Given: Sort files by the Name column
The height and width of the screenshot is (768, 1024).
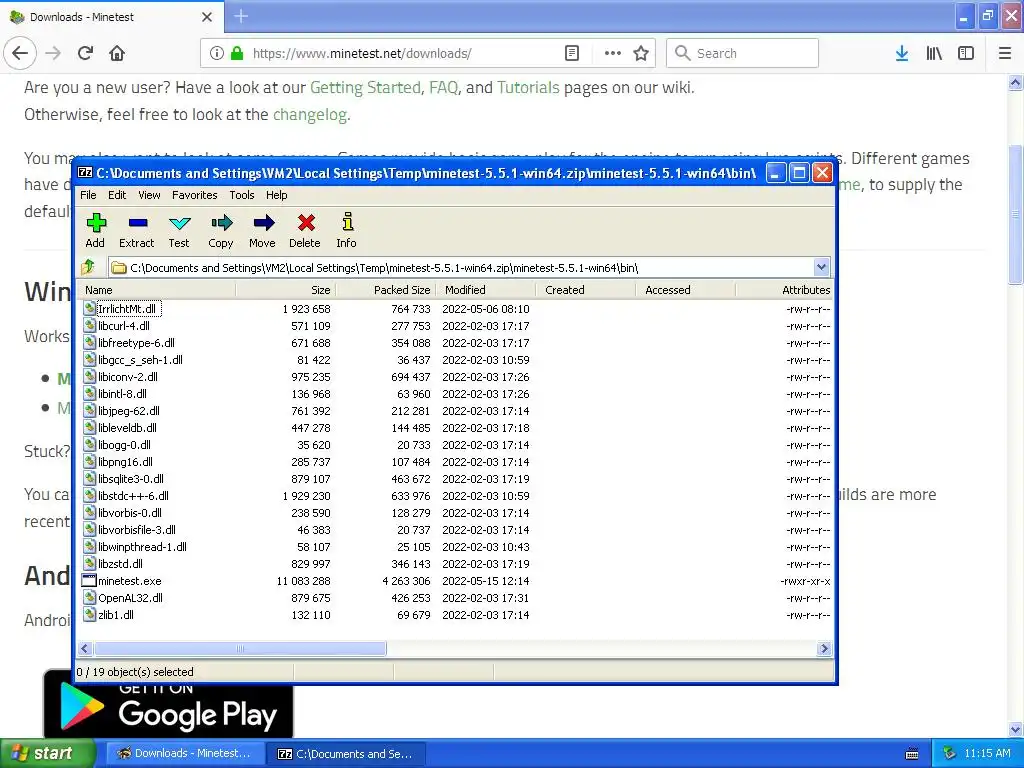Looking at the screenshot, I should [157, 290].
